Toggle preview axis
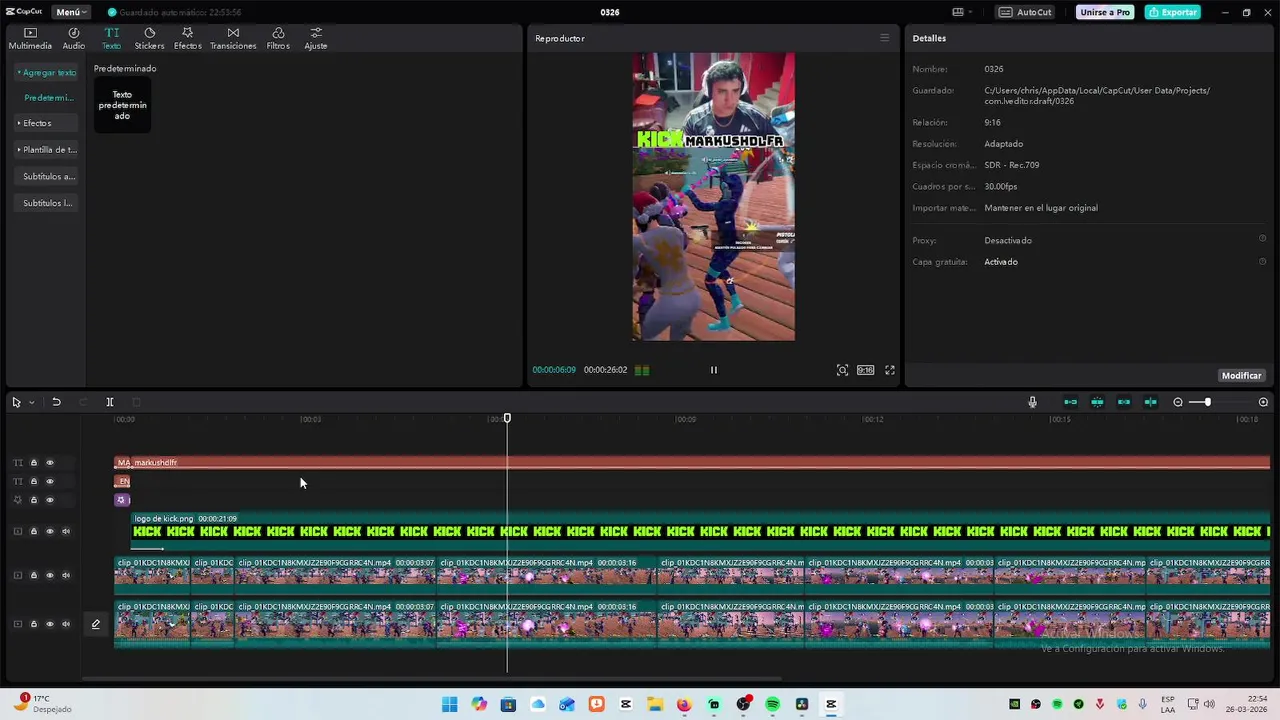1280x720 pixels. [x=1151, y=402]
